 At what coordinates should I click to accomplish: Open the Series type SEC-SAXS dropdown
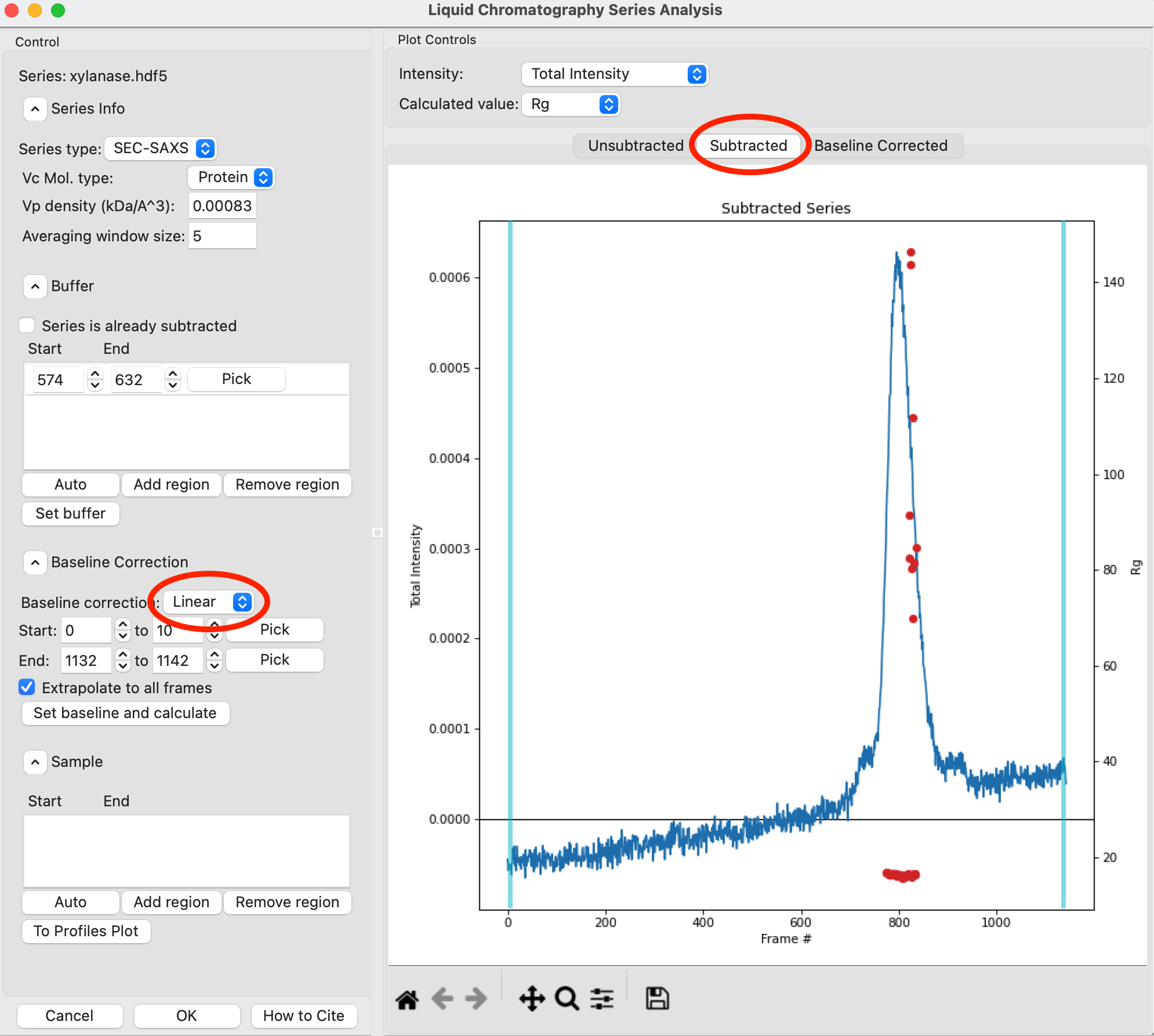[161, 148]
